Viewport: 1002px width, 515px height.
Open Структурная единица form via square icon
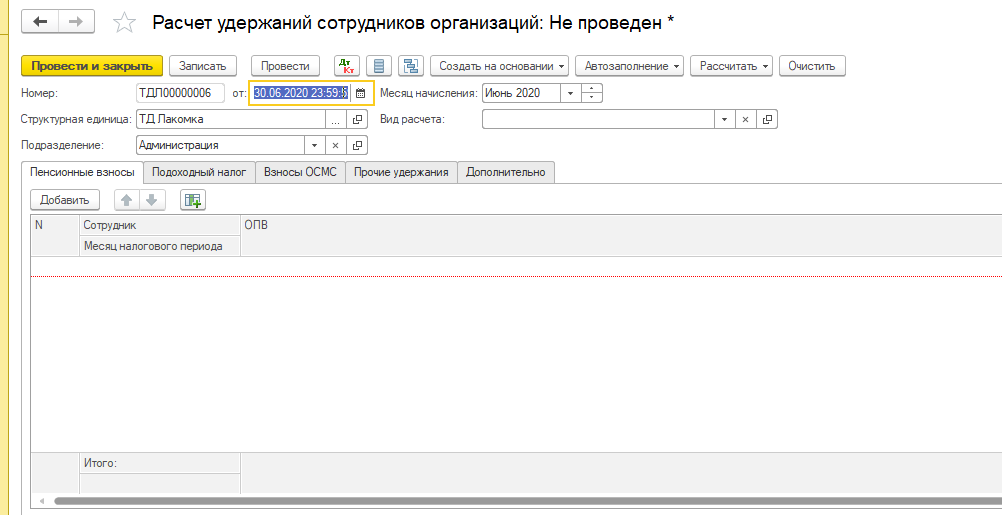[357, 119]
